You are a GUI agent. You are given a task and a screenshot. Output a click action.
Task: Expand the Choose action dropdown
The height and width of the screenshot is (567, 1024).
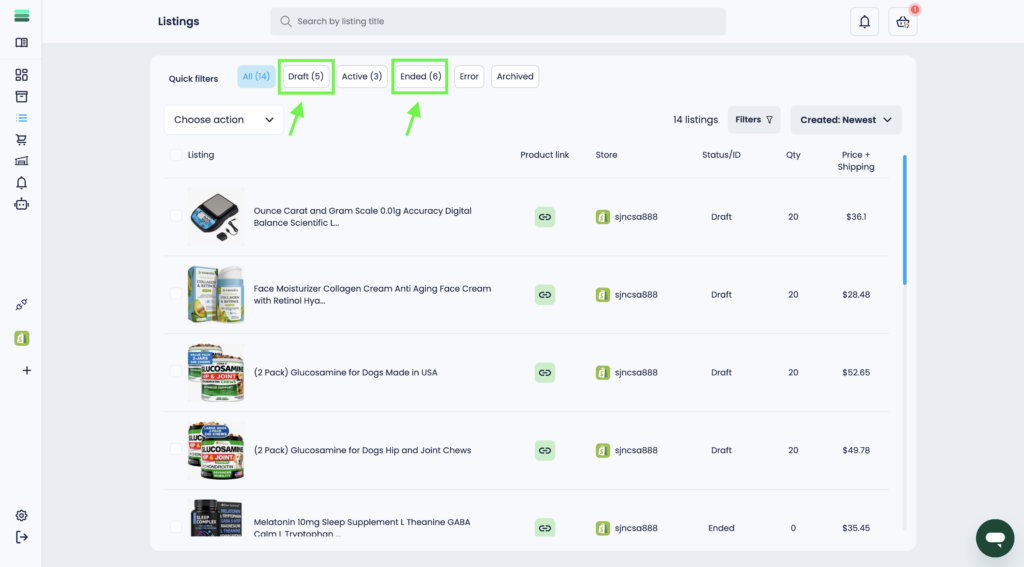[224, 120]
